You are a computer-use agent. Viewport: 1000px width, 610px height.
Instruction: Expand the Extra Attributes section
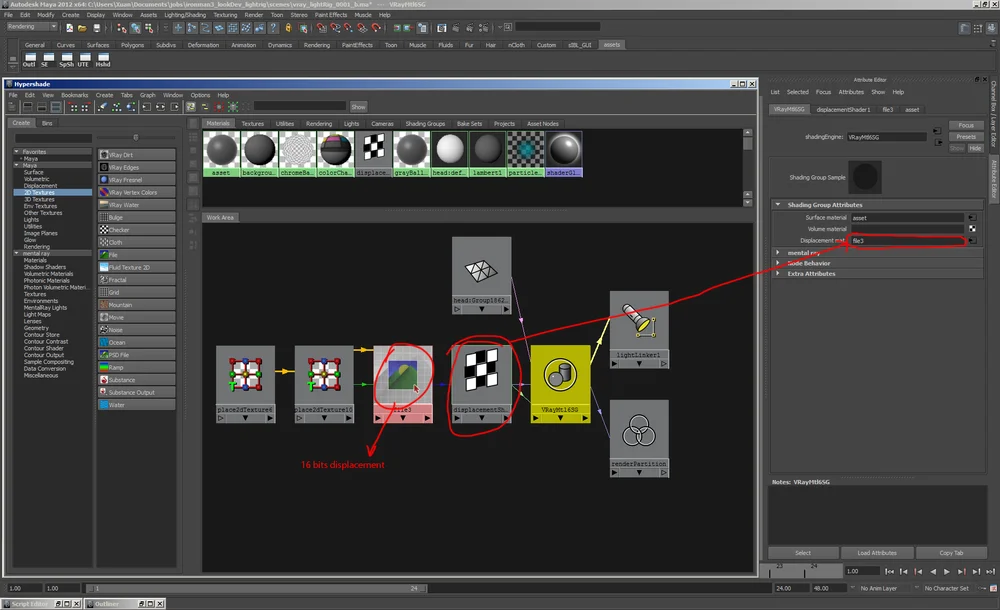point(810,274)
